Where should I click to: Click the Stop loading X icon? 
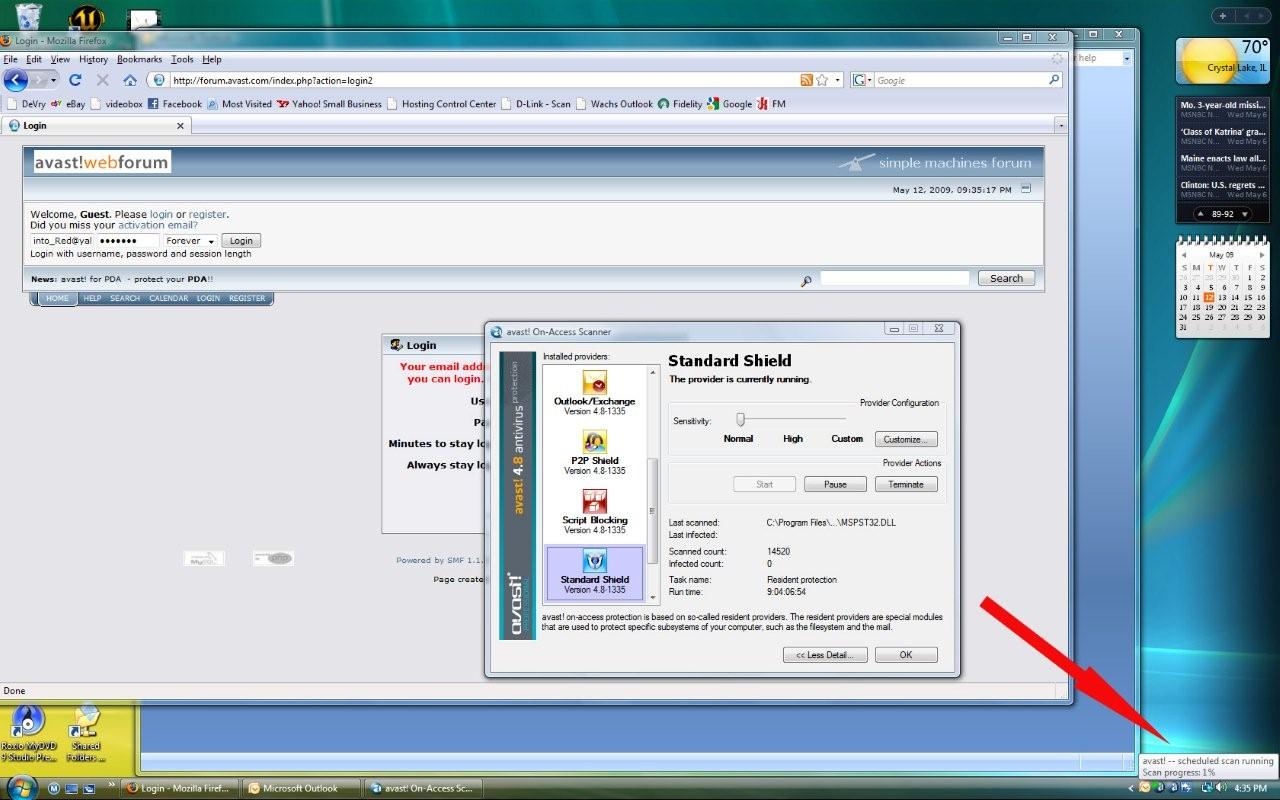pyautogui.click(x=102, y=80)
